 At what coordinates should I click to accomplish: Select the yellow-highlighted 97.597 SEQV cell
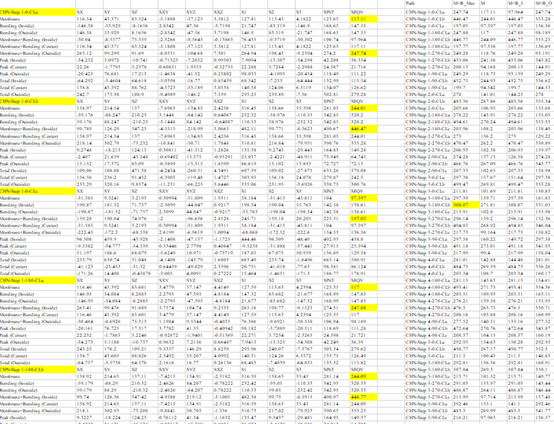pyautogui.click(x=364, y=198)
